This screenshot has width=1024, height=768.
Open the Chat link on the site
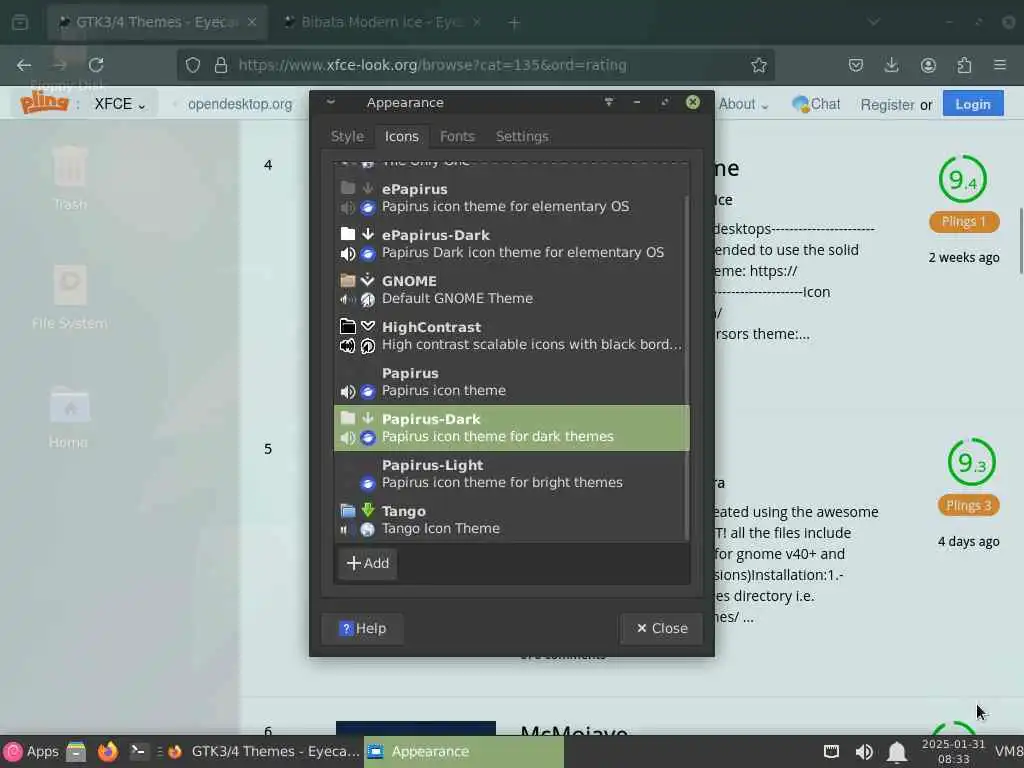(x=816, y=104)
